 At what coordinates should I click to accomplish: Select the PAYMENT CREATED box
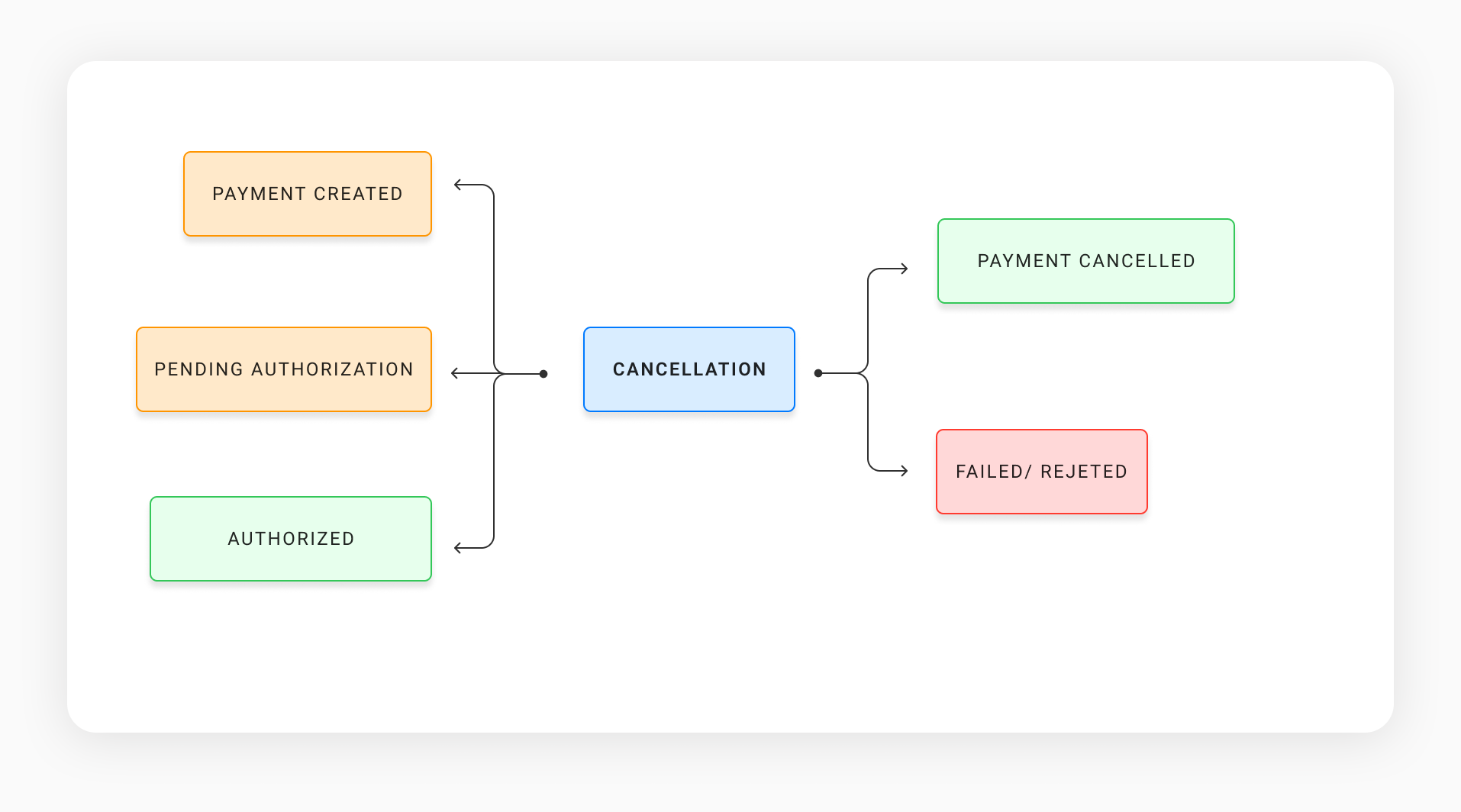307,194
